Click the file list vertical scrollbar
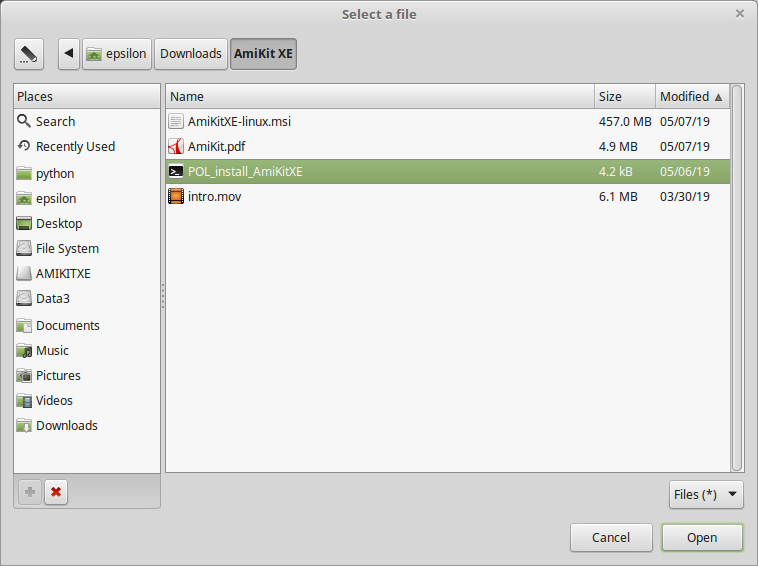Screen dimensions: 758x566 coord(737,278)
